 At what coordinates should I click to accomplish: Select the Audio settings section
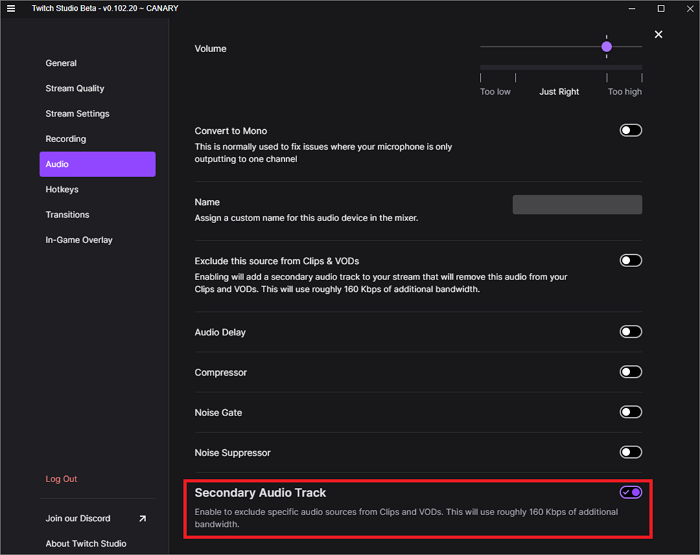97,164
